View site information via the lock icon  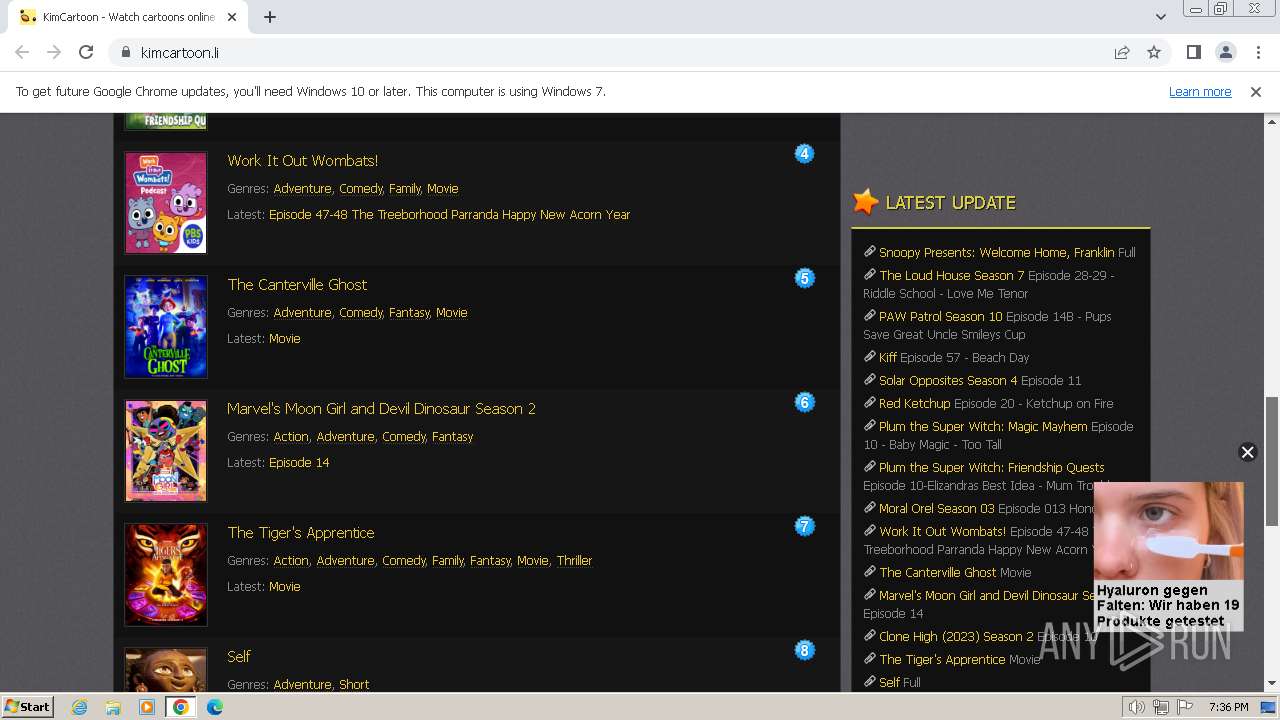click(125, 52)
